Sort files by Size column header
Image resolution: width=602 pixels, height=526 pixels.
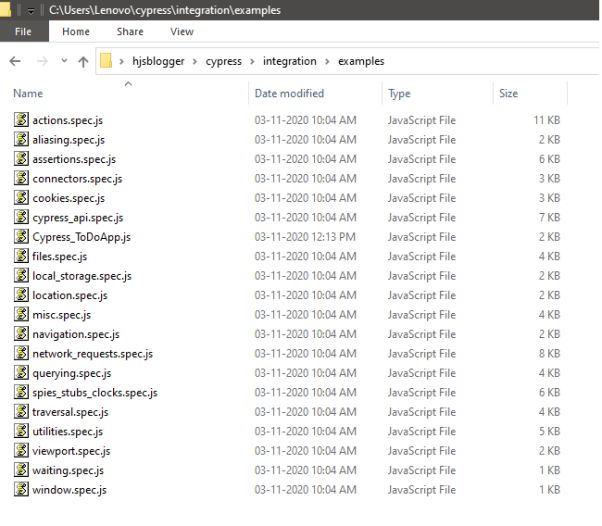tap(508, 93)
